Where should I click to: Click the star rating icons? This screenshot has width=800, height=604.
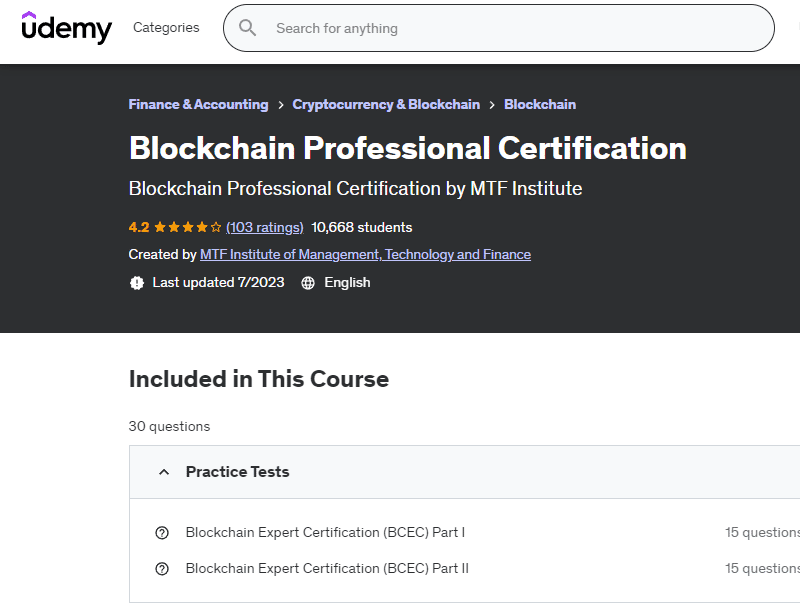(188, 227)
